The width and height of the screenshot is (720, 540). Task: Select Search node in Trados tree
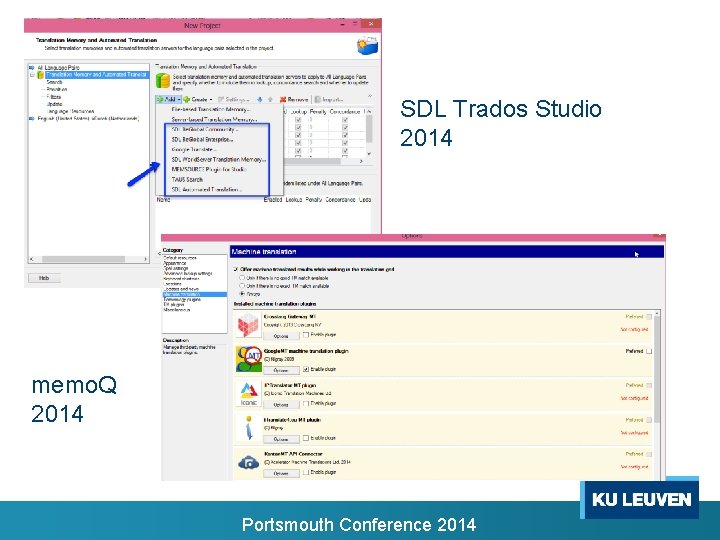click(x=54, y=82)
